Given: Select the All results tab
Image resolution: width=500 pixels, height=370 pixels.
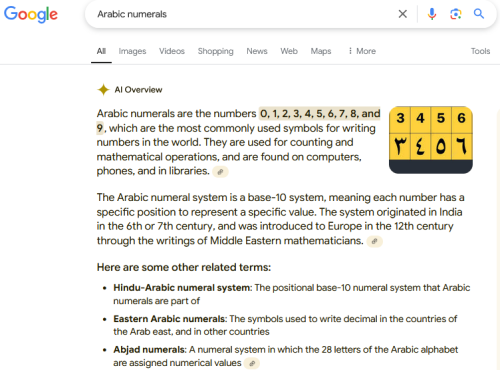Looking at the screenshot, I should pyautogui.click(x=101, y=51).
